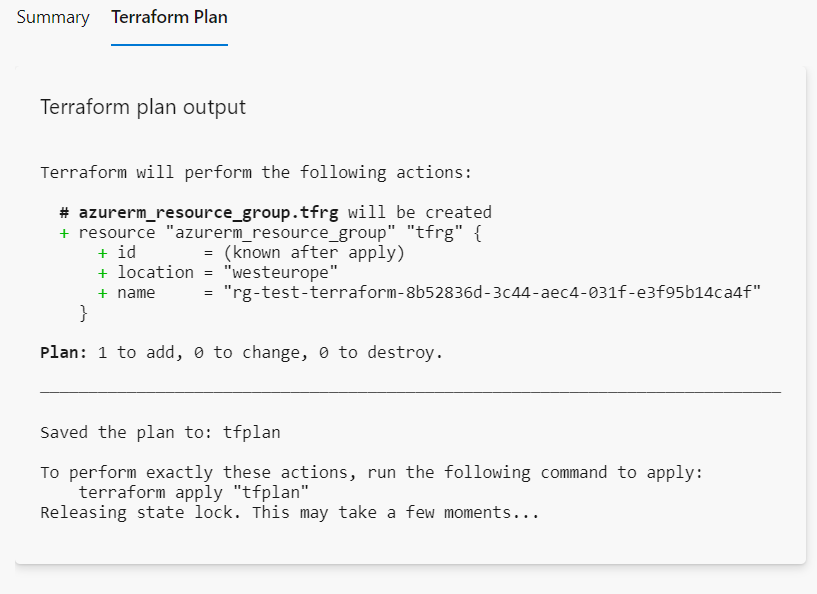Click the green plus beside the location attribute
Screen dimensions: 817x594
pos(102,272)
